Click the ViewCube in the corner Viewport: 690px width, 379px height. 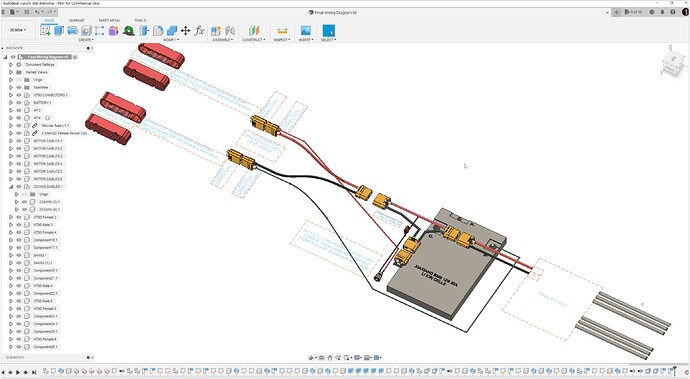click(x=673, y=65)
